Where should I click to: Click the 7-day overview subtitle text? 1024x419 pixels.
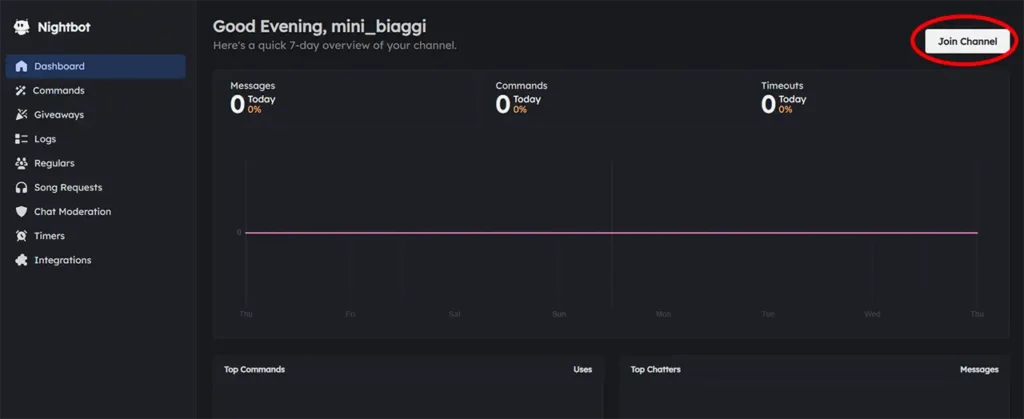click(x=335, y=46)
